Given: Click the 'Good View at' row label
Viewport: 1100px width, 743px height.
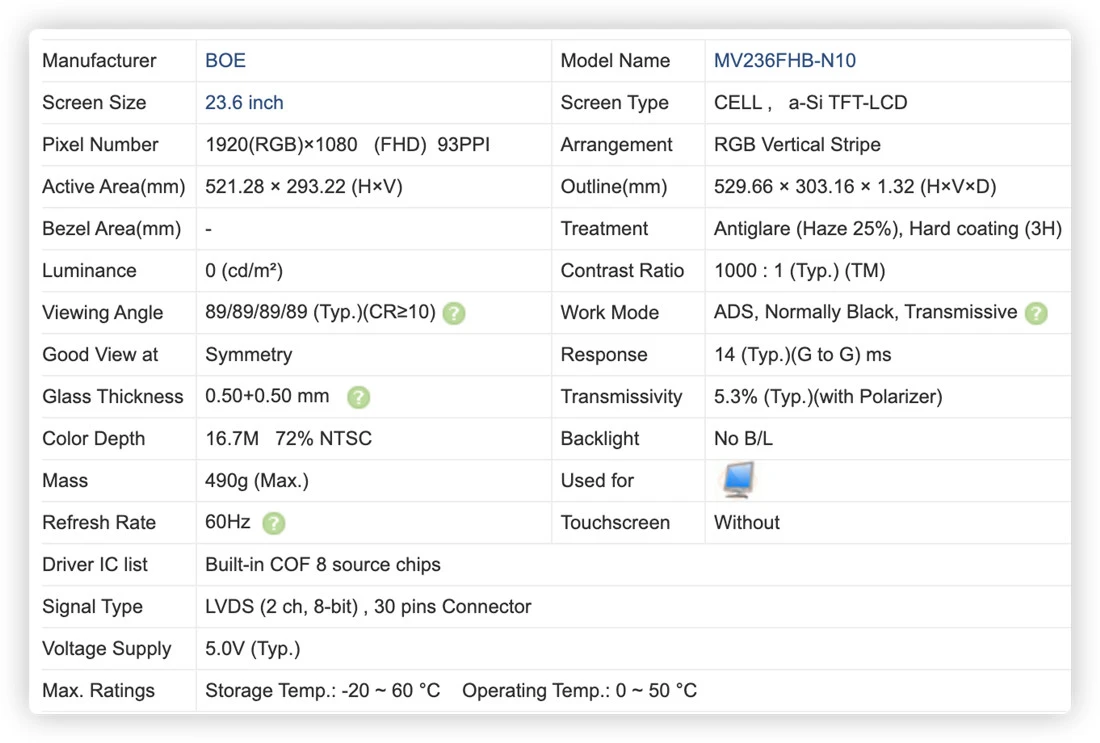Looking at the screenshot, I should click(100, 355).
